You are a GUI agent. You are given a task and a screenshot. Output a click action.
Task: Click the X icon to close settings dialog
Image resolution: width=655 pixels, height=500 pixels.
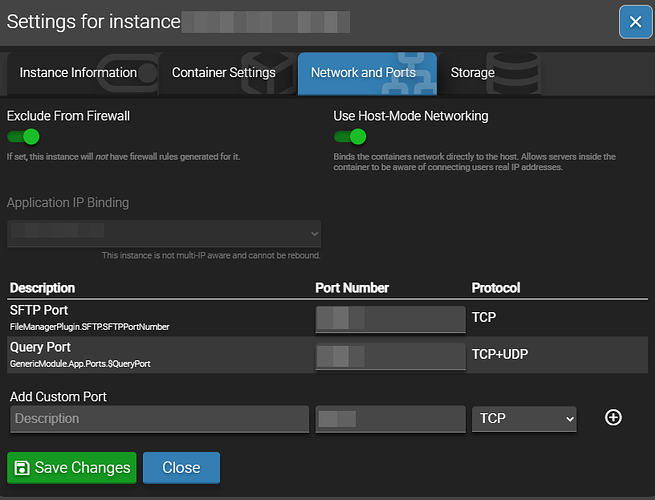tap(635, 22)
